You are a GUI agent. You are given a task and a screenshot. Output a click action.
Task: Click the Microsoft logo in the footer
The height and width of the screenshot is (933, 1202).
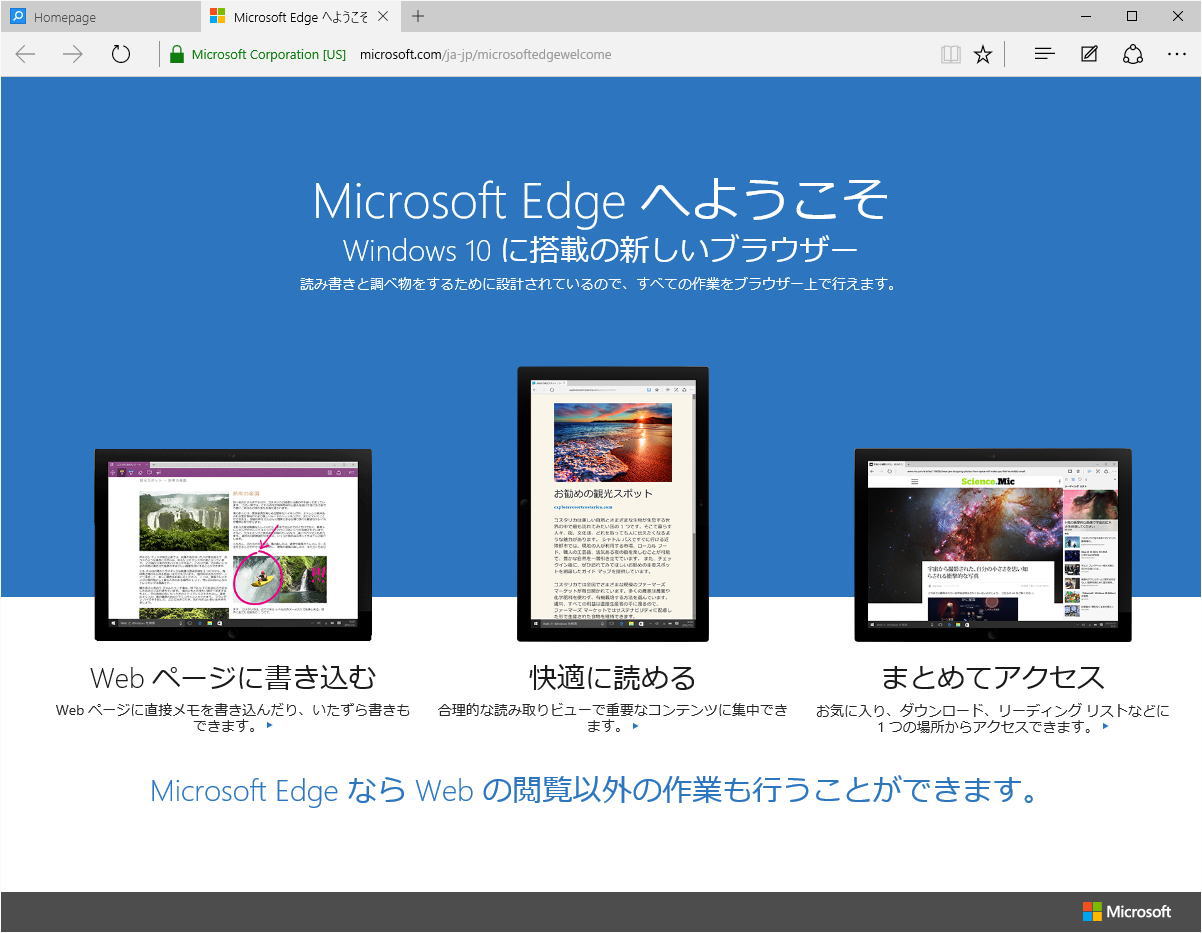click(x=1126, y=912)
